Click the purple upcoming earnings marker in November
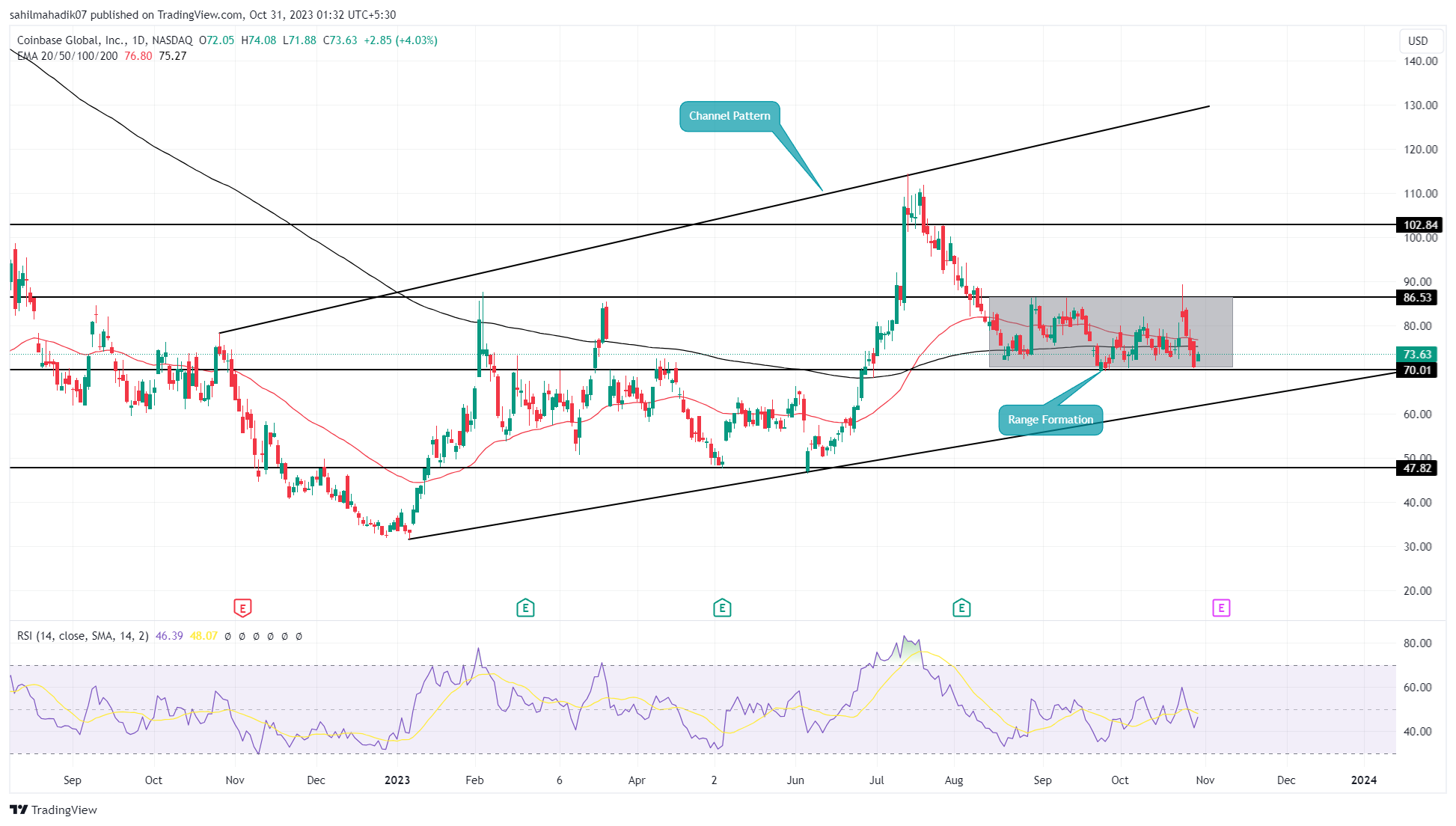Screen dimensions: 1456x826 click(x=1221, y=608)
